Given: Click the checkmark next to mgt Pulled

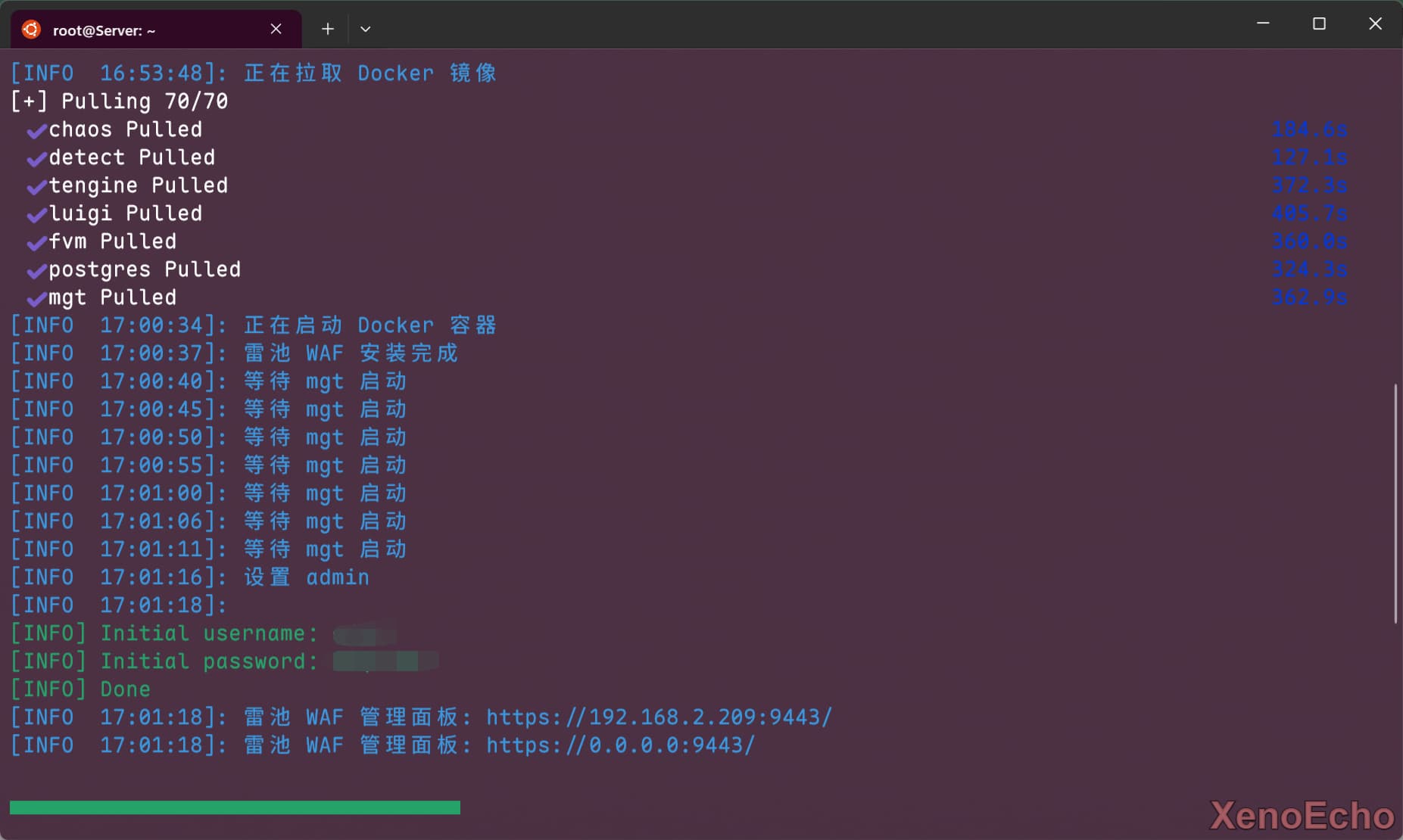Looking at the screenshot, I should [x=36, y=300].
